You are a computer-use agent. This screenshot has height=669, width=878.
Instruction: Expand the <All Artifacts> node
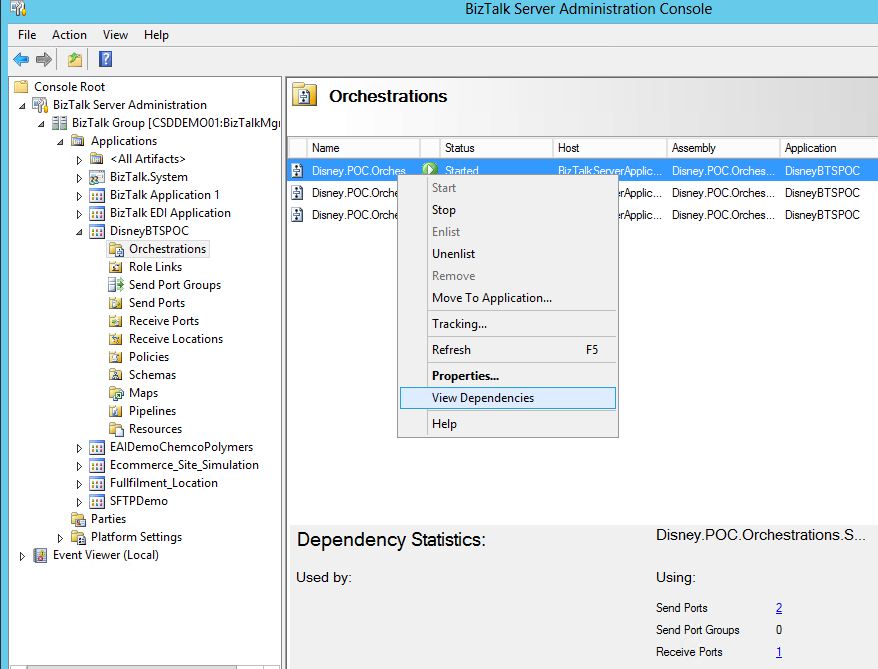(x=79, y=160)
